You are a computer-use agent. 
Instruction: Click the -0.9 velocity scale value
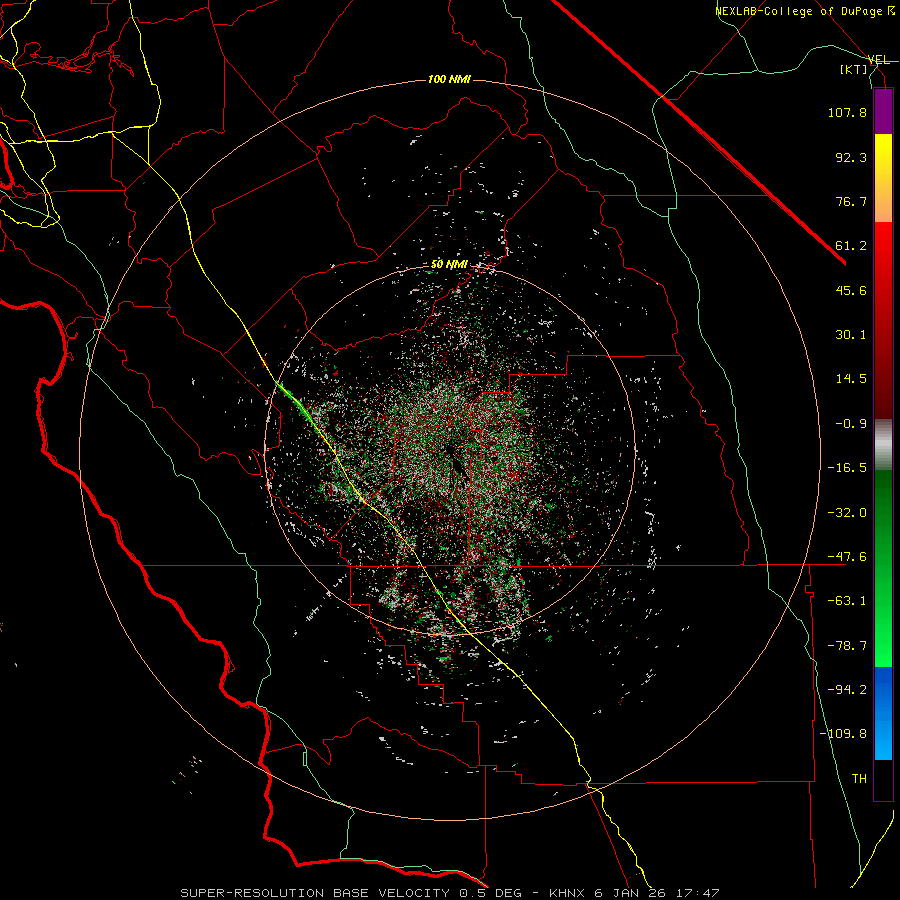point(851,424)
